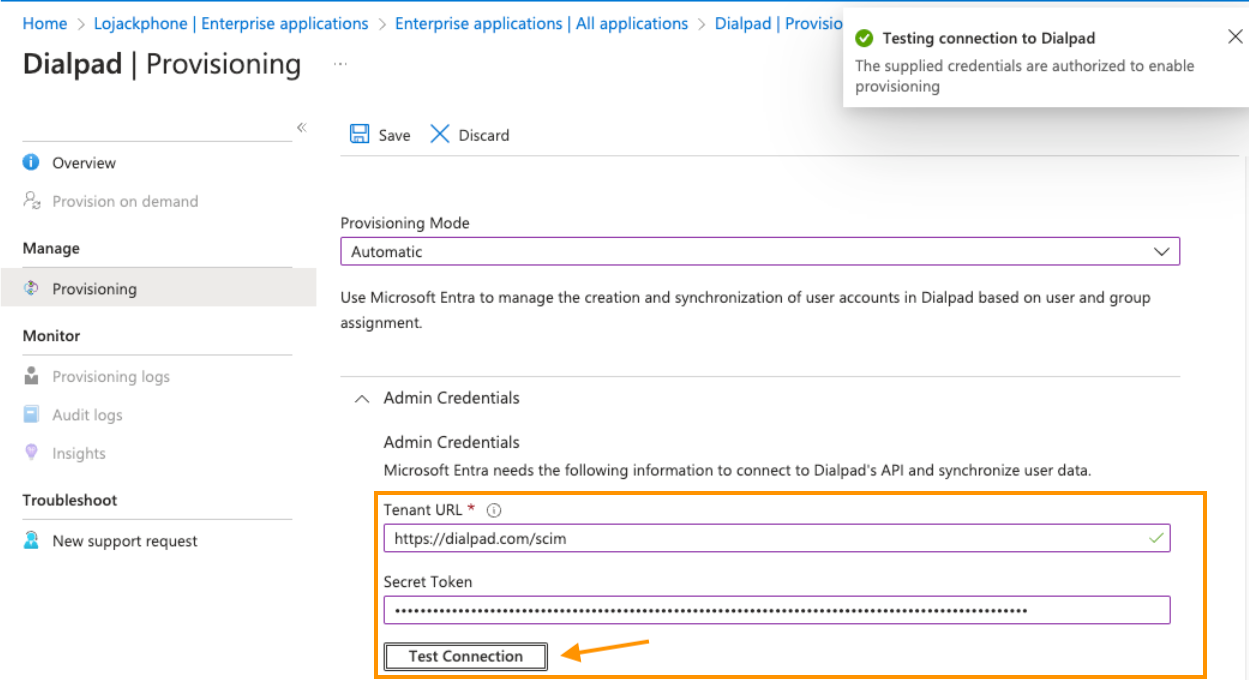The image size is (1249, 680).
Task: Click the Test Connection button
Action: tap(466, 656)
